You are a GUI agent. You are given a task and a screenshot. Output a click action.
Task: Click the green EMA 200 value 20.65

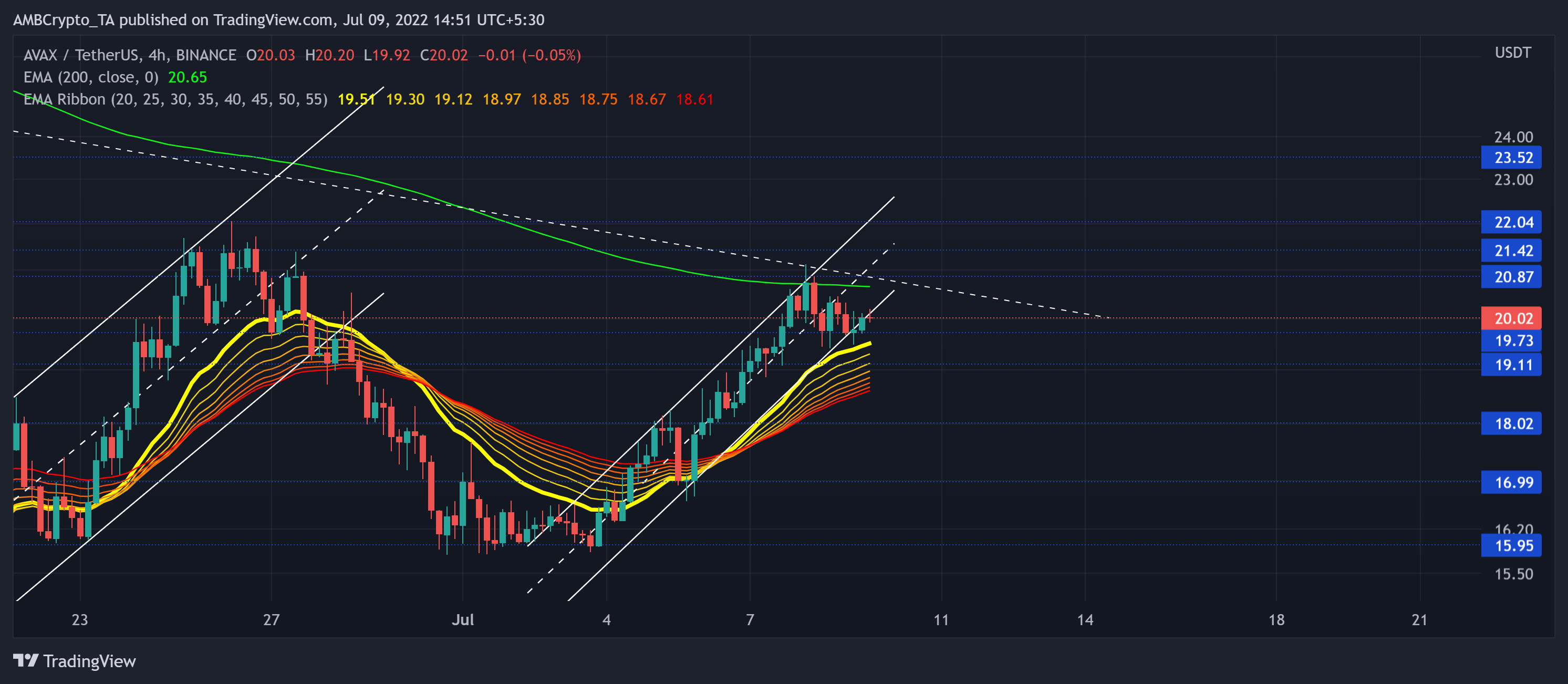coord(188,77)
